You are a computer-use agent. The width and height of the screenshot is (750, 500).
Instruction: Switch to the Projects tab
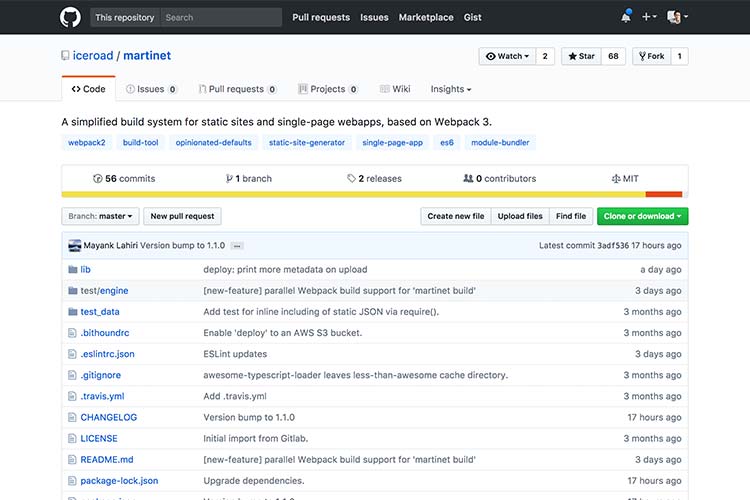pyautogui.click(x=328, y=89)
